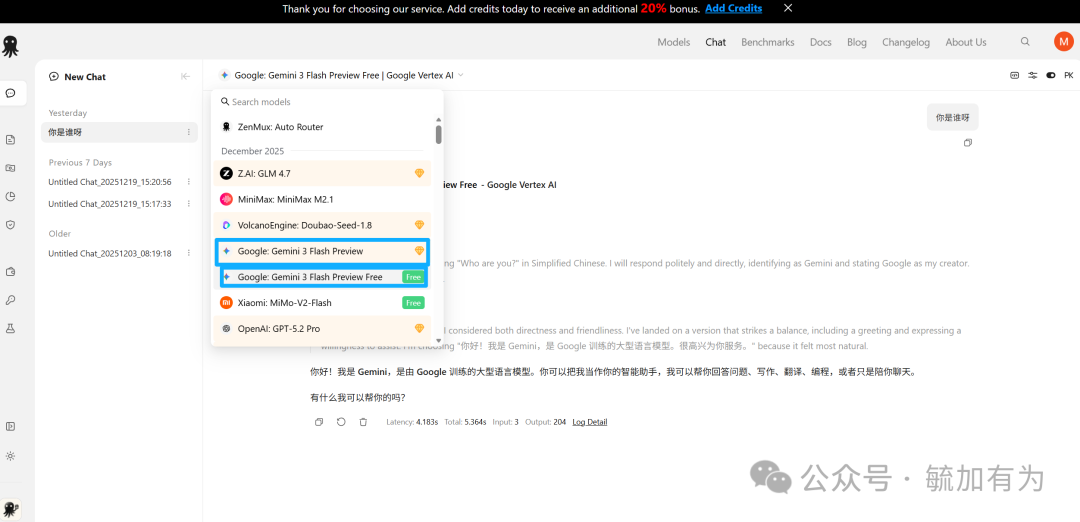Toggle the switch next to PK
This screenshot has width=1080, height=522.
(x=1050, y=75)
